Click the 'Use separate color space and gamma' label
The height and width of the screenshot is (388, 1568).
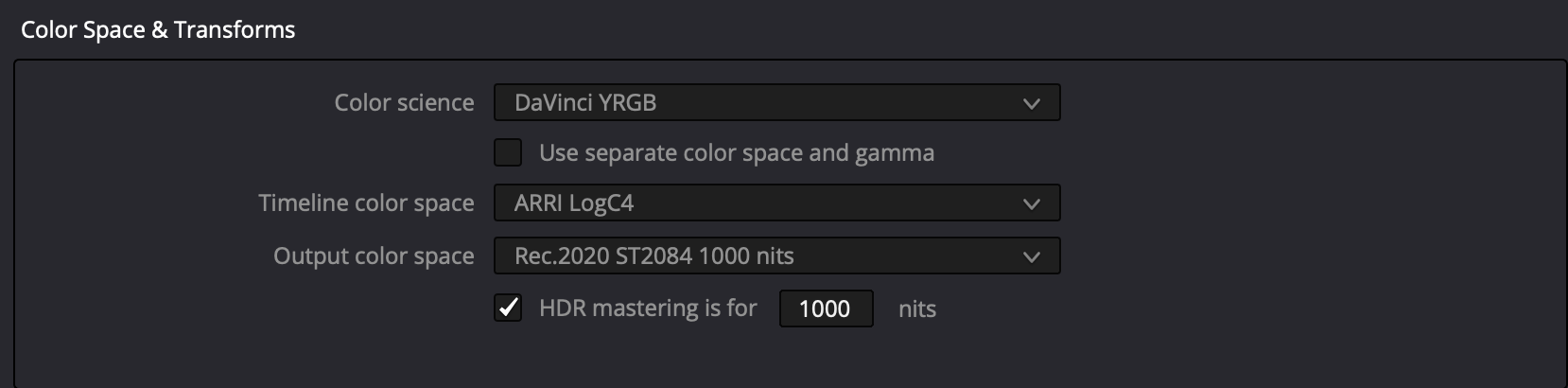(x=736, y=153)
